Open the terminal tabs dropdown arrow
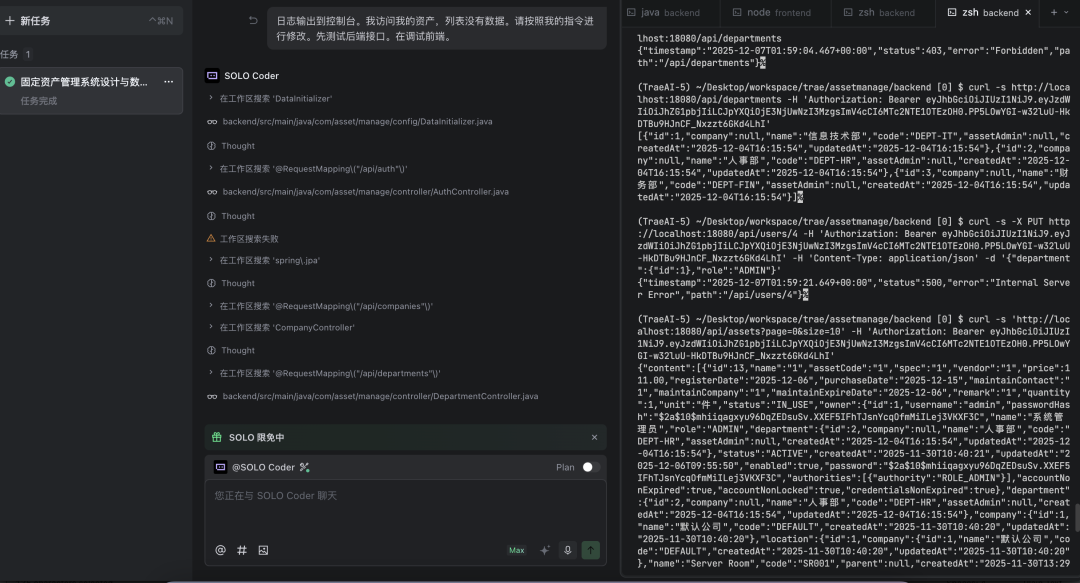 [1066, 12]
